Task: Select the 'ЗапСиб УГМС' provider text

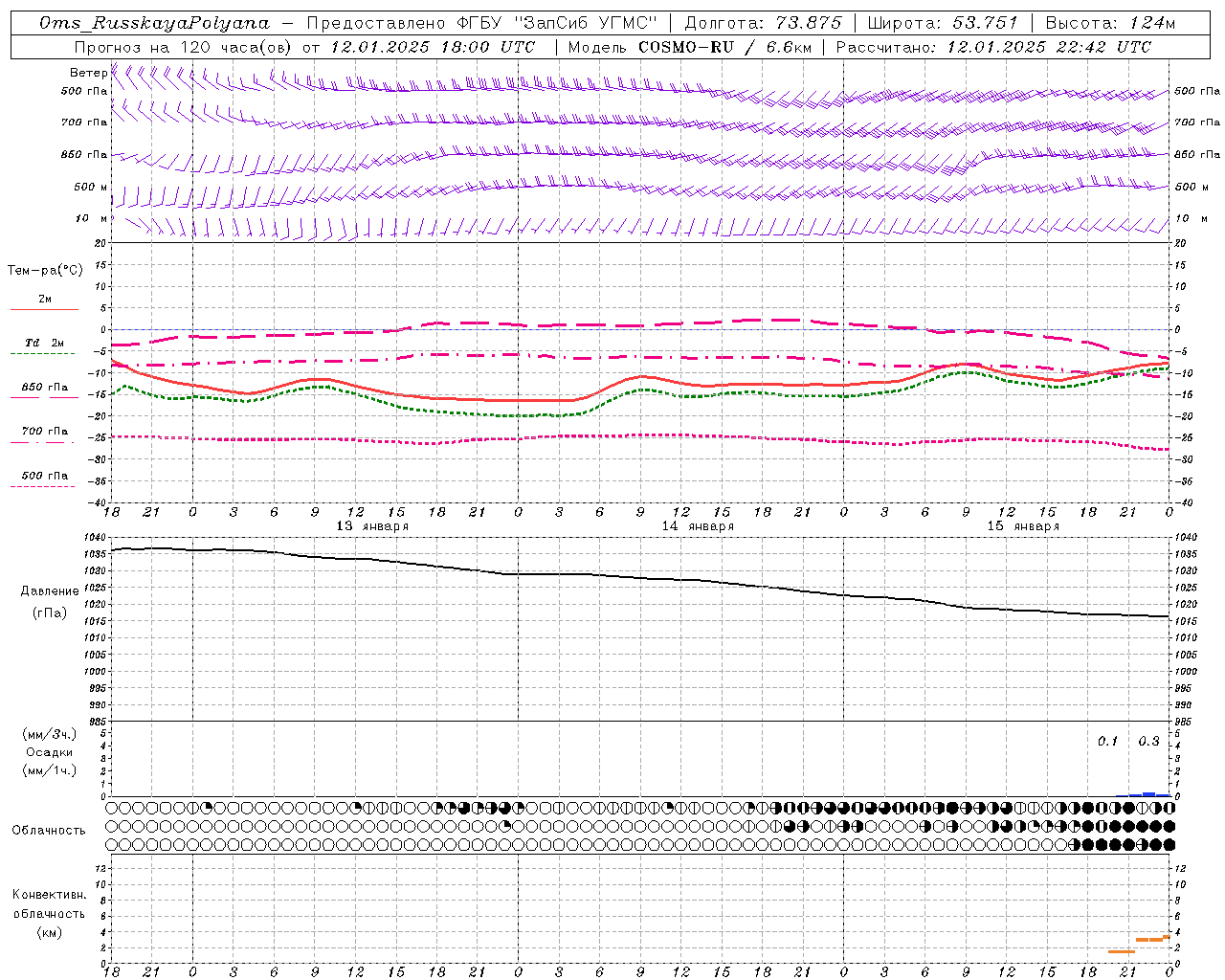Action: click(x=586, y=23)
